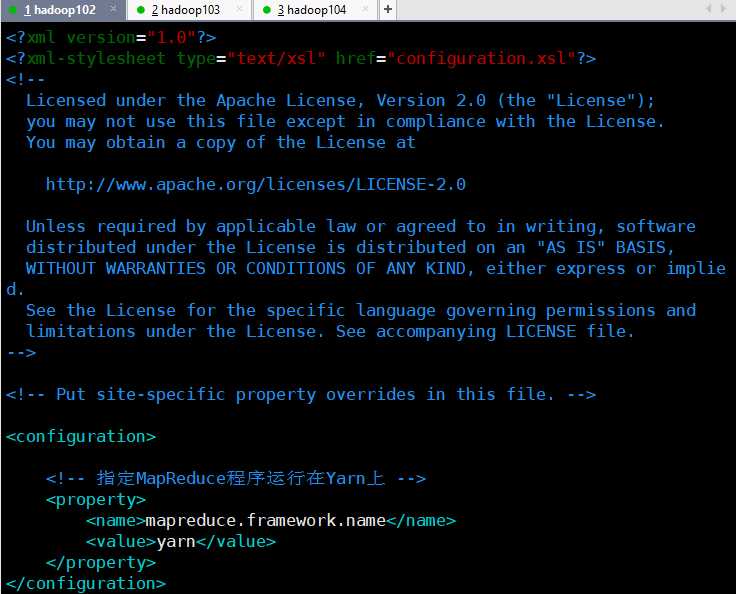Switch to the hadoop103 session tab

189,10
